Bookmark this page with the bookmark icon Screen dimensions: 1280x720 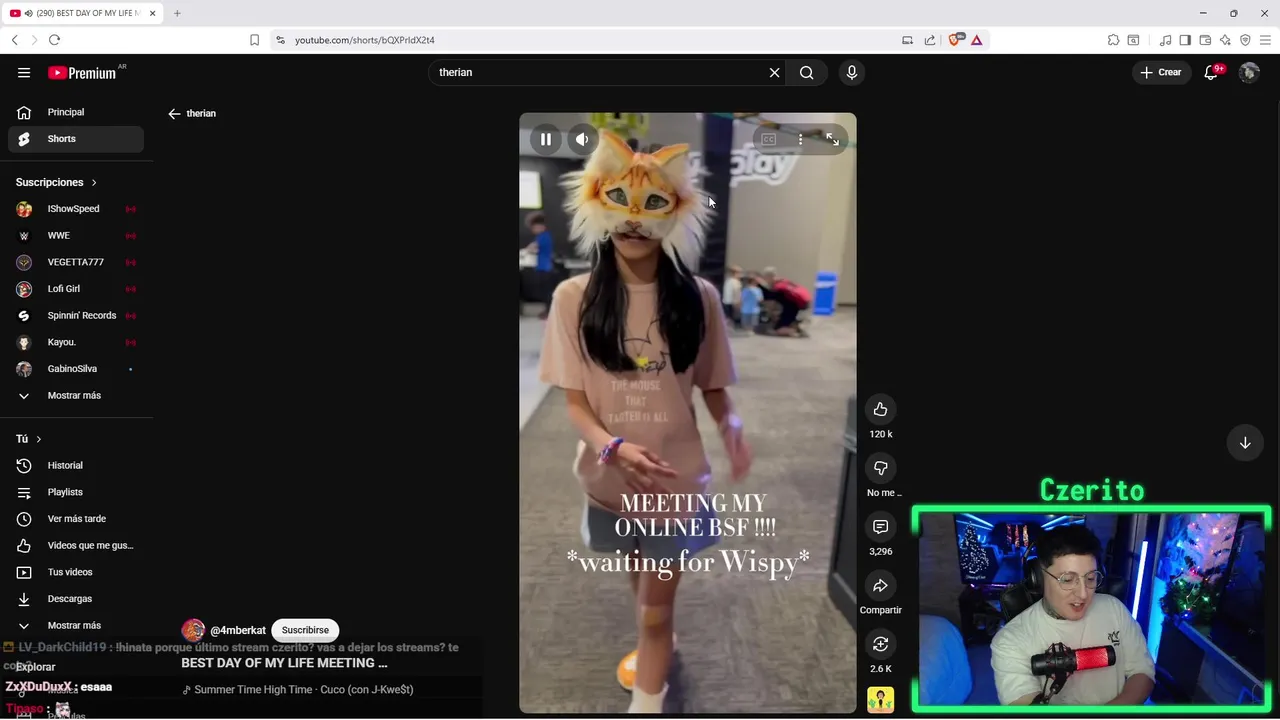tap(254, 40)
